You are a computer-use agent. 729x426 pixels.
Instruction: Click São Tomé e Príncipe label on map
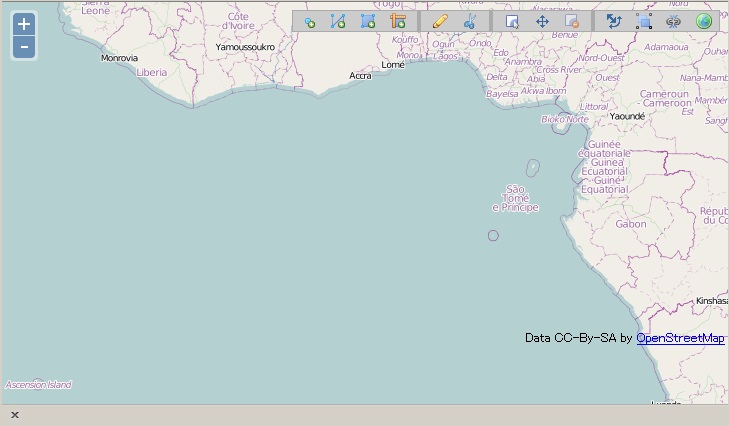(515, 198)
